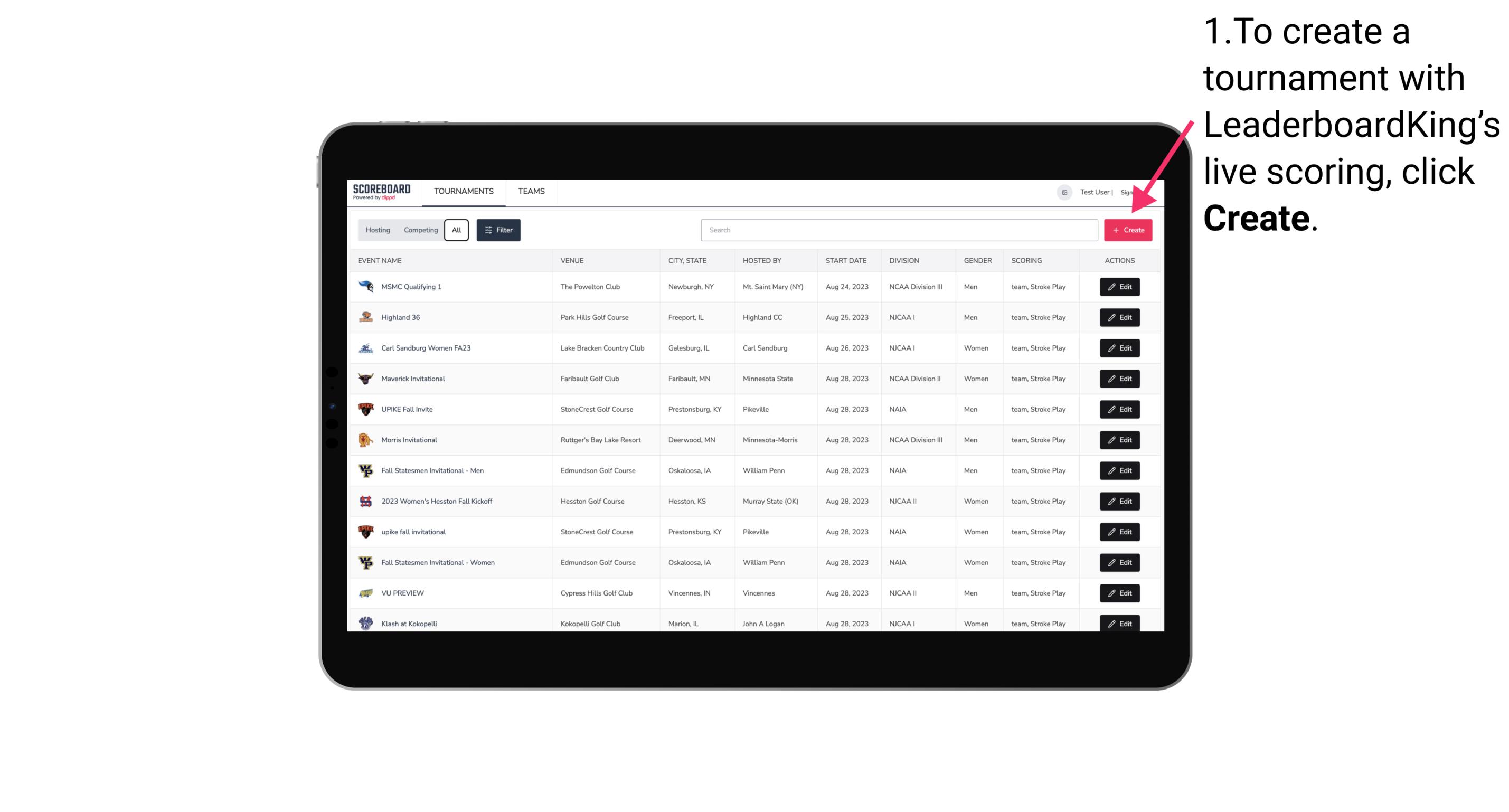The width and height of the screenshot is (1509, 812).
Task: Click the Filter dropdown button
Action: pos(498,230)
